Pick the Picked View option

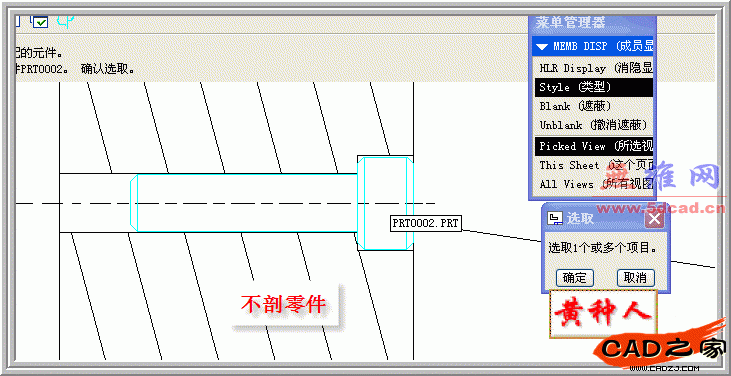point(594,146)
